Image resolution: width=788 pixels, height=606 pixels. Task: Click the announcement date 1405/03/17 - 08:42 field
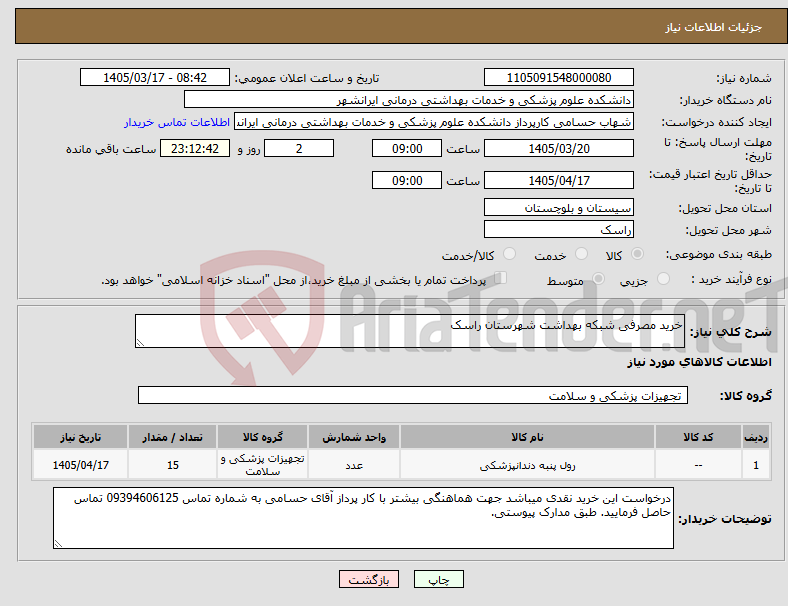[155, 77]
